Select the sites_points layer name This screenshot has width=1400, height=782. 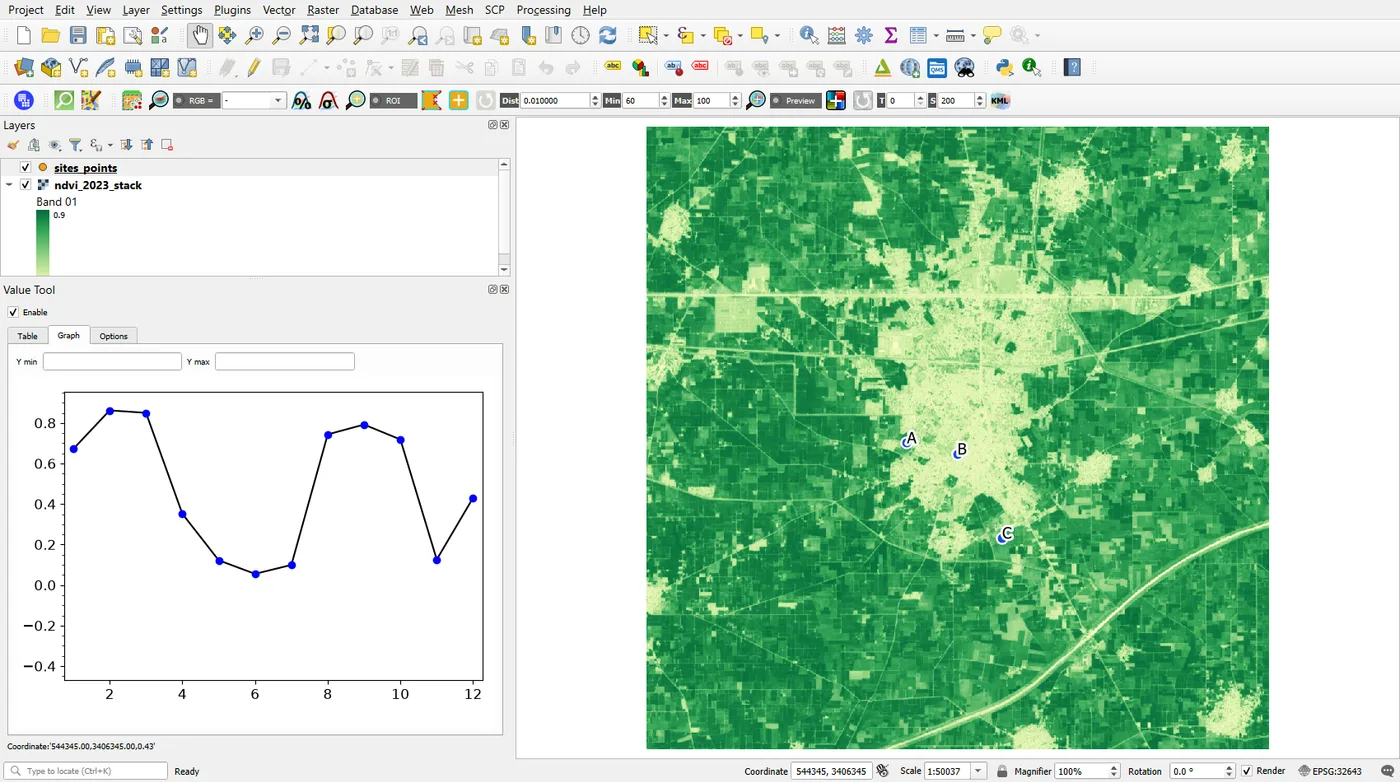pos(85,168)
